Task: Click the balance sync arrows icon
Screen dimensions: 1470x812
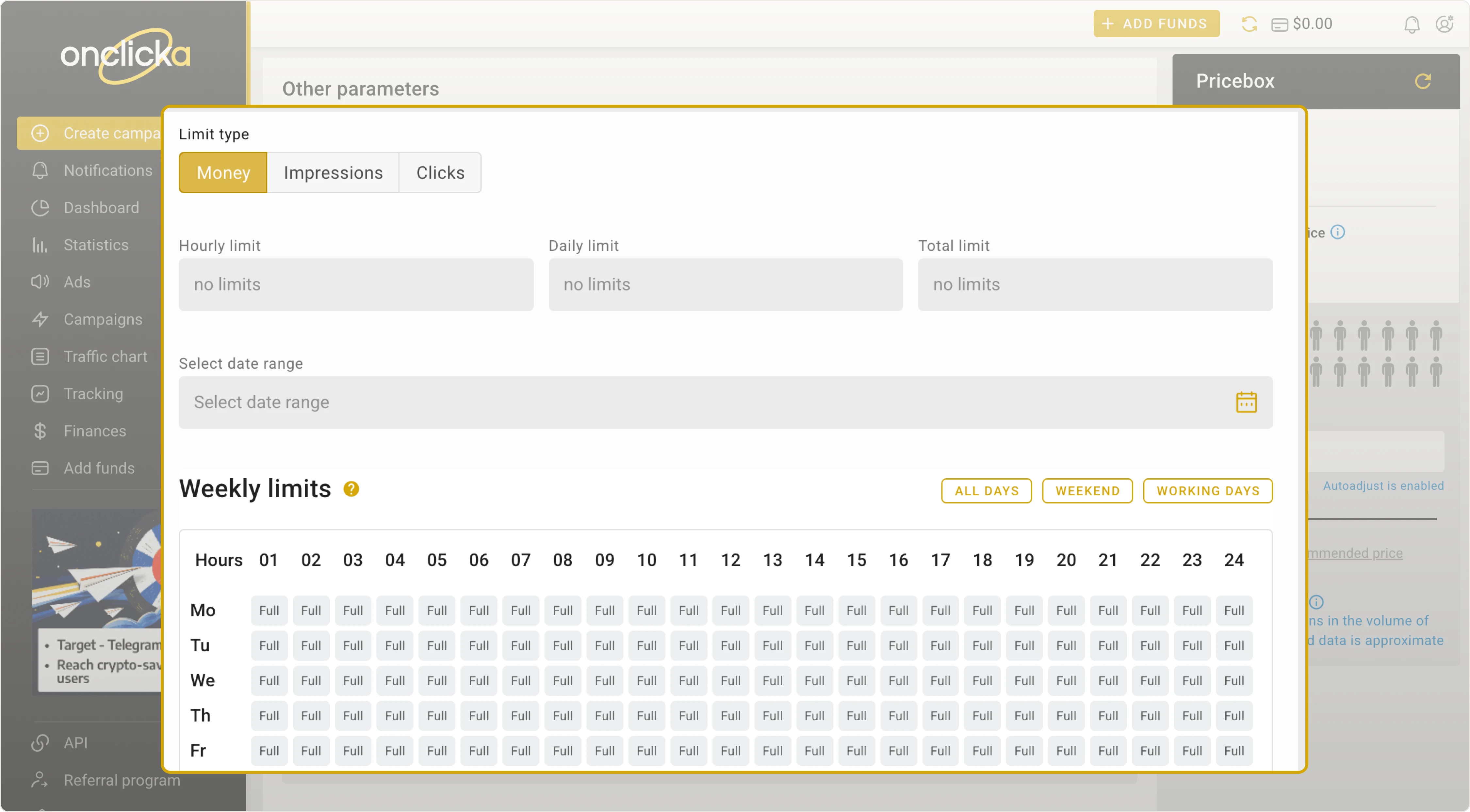Action: coord(1249,24)
